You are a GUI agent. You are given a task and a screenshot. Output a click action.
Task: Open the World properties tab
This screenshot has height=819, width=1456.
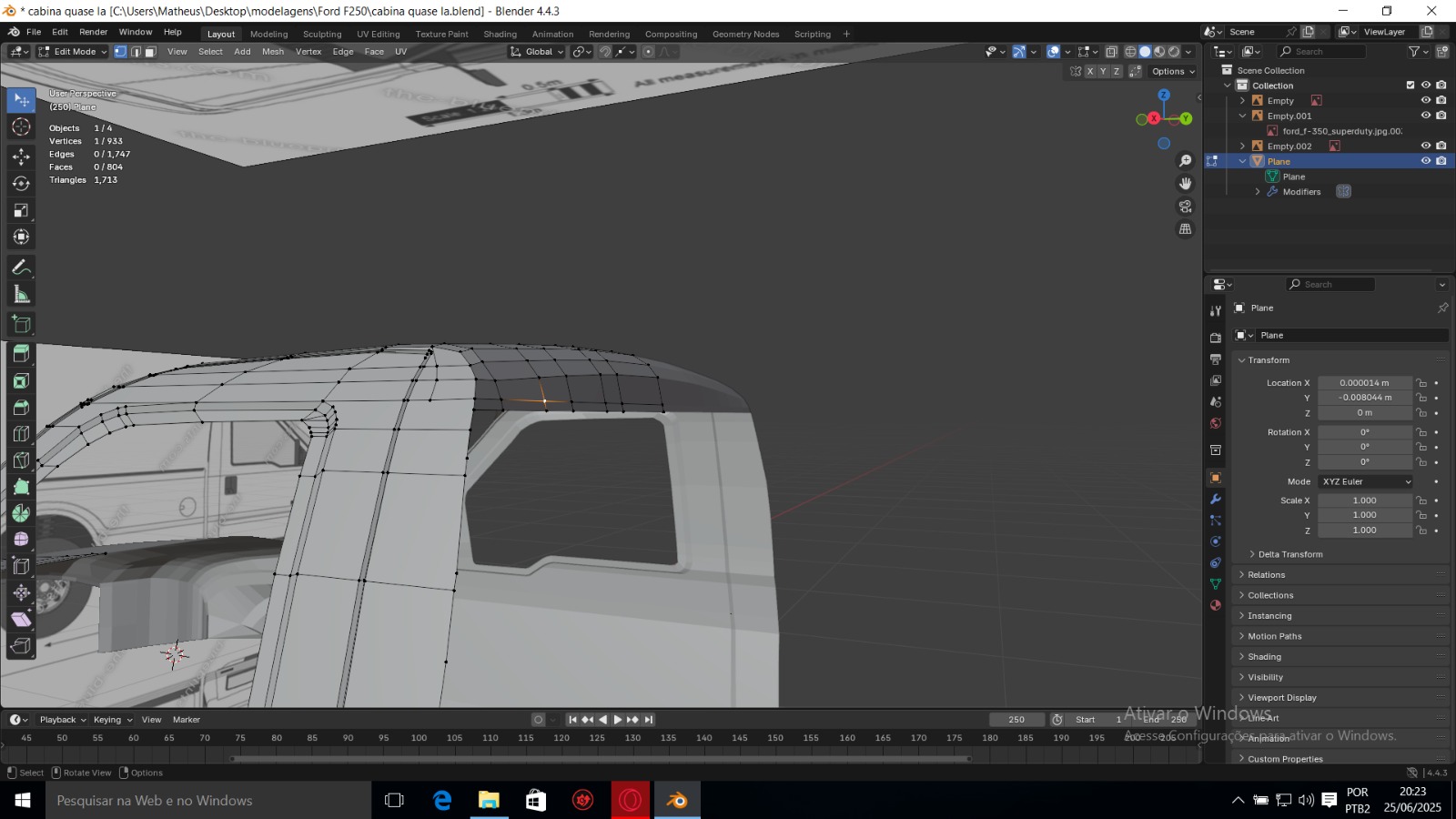tap(1215, 423)
